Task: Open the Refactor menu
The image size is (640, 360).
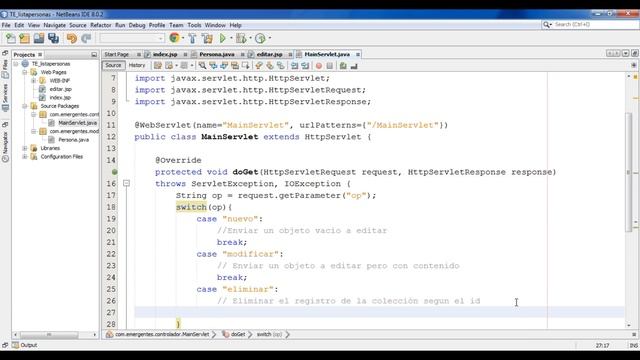Action: (100, 25)
